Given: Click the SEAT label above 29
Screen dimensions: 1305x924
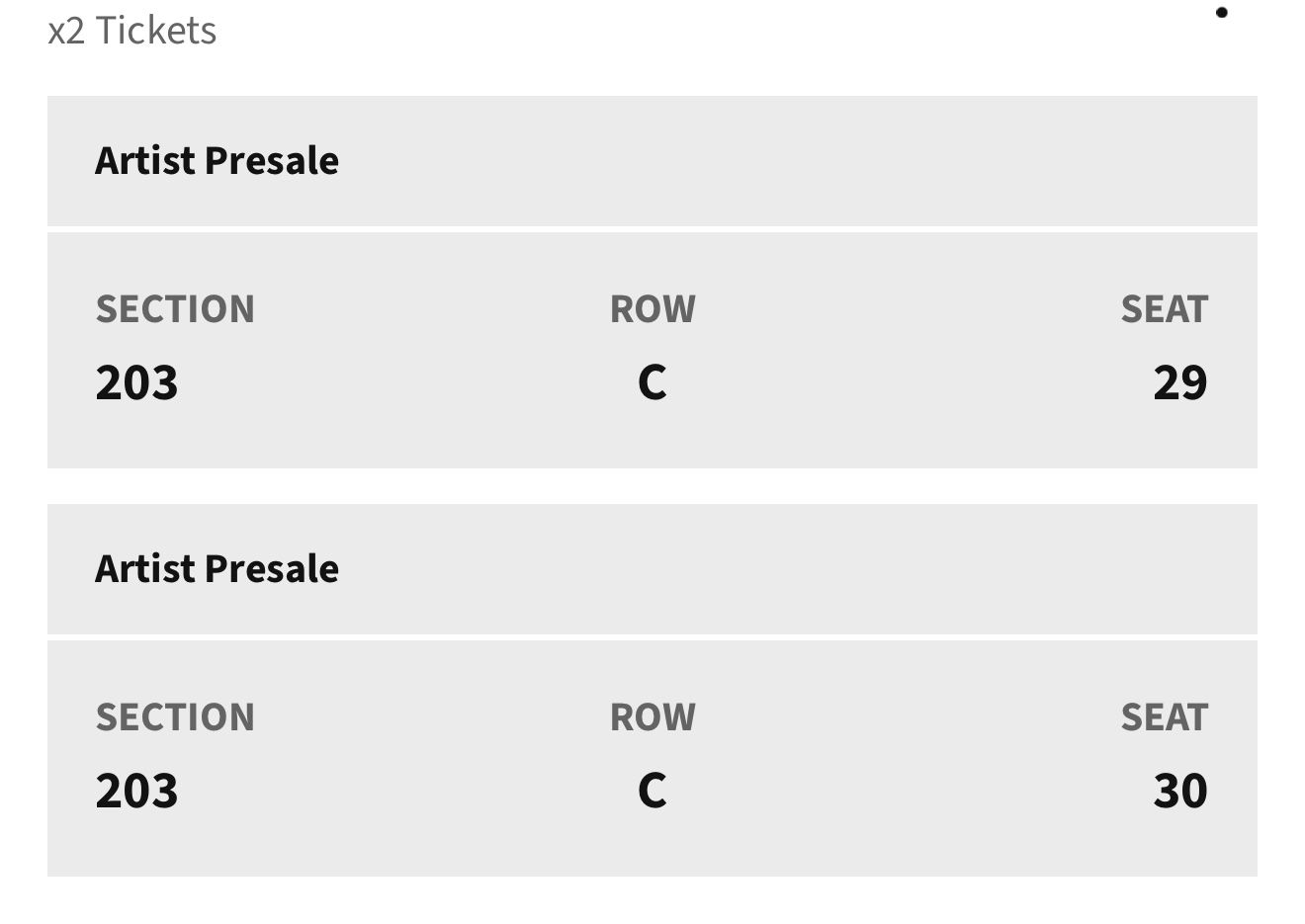Looking at the screenshot, I should (x=1165, y=309).
